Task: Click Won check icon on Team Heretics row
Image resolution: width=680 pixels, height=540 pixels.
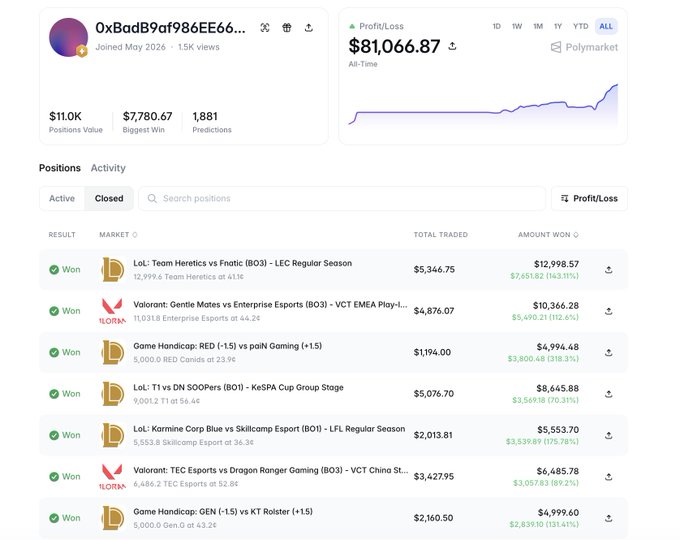Action: pyautogui.click(x=54, y=270)
